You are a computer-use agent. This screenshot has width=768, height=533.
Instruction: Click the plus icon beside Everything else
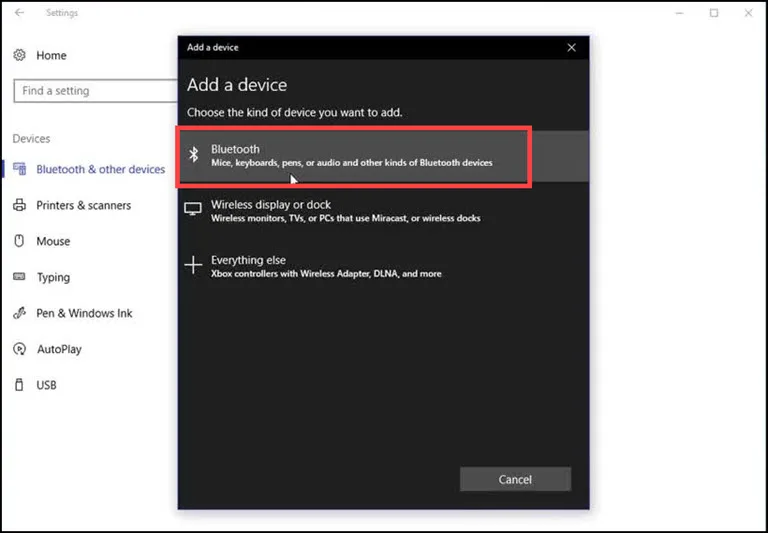click(x=193, y=265)
